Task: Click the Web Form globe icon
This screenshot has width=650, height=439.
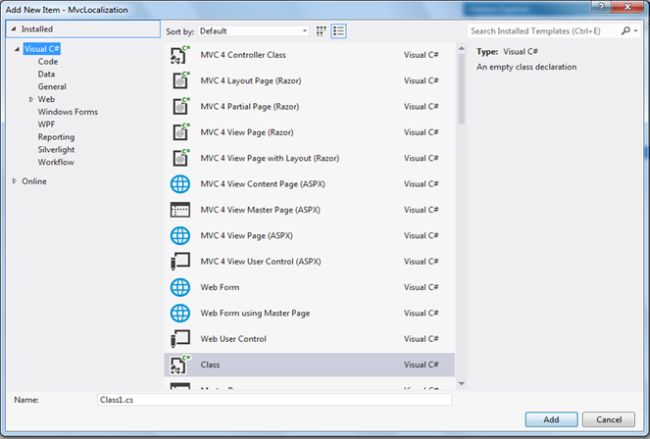Action: [180, 287]
